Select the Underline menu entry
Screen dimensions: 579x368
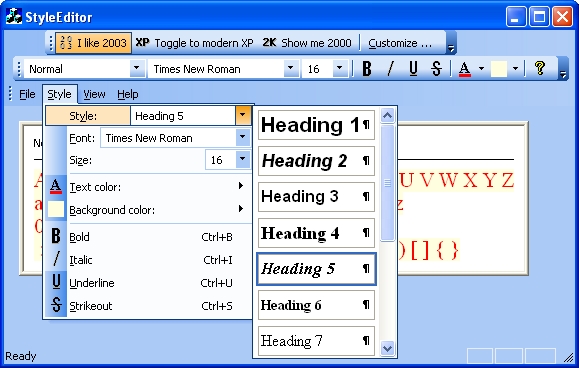click(147, 283)
